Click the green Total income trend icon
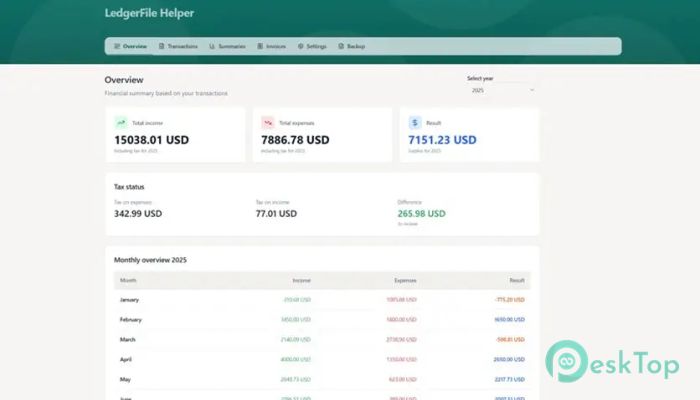The image size is (700, 400). (121, 122)
